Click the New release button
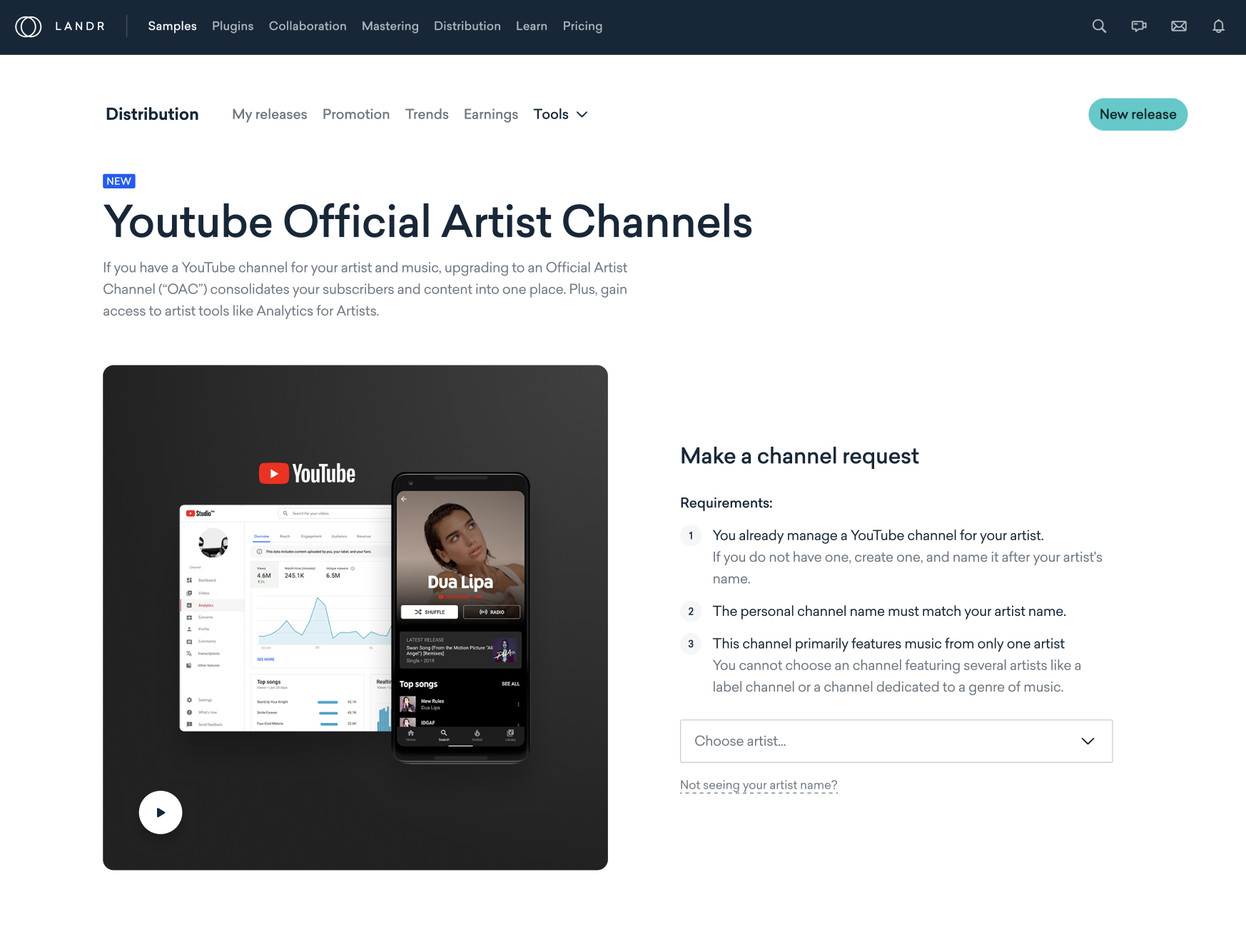Image resolution: width=1246 pixels, height=952 pixels. [x=1138, y=114]
